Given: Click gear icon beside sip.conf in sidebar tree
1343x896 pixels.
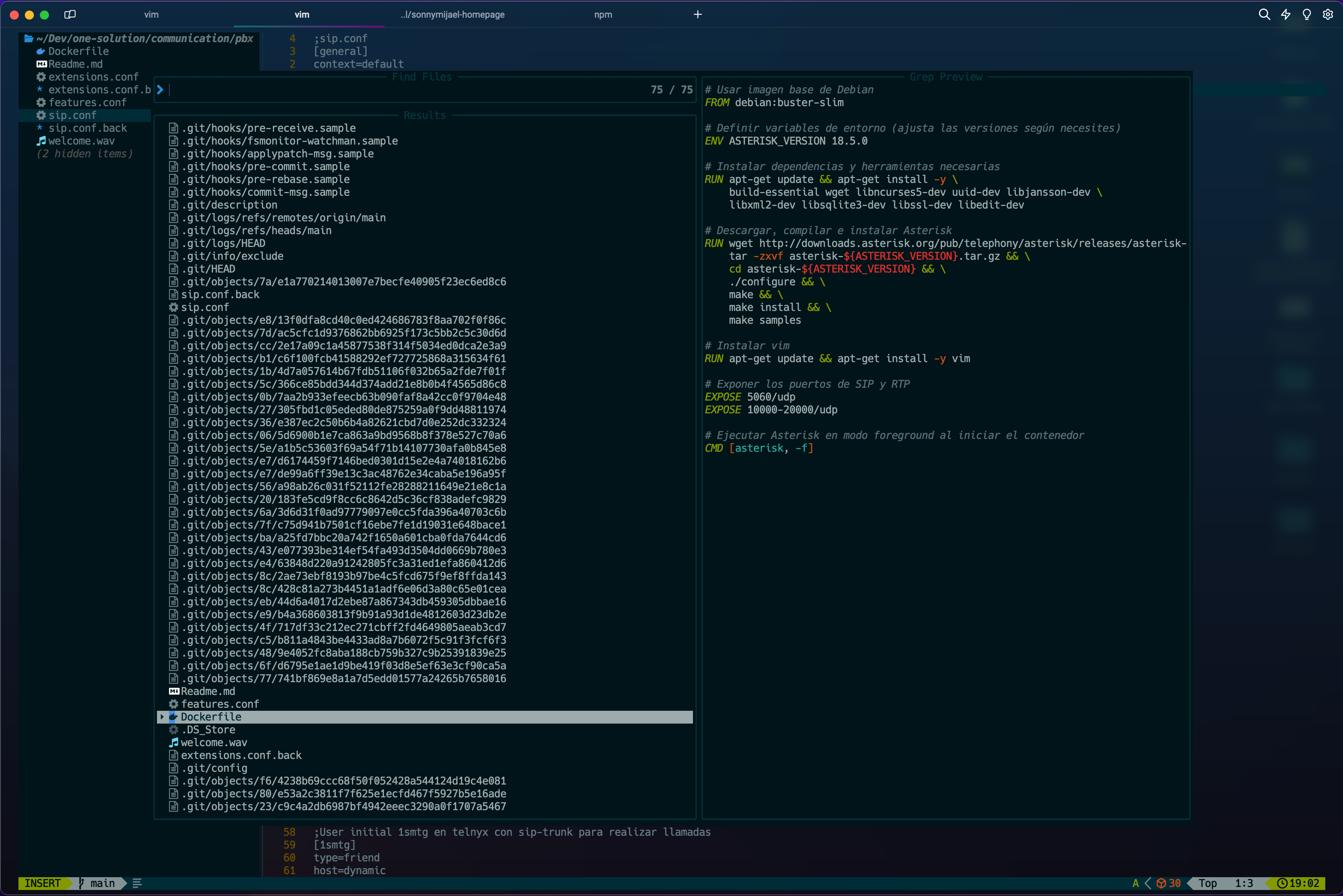Looking at the screenshot, I should (41, 115).
